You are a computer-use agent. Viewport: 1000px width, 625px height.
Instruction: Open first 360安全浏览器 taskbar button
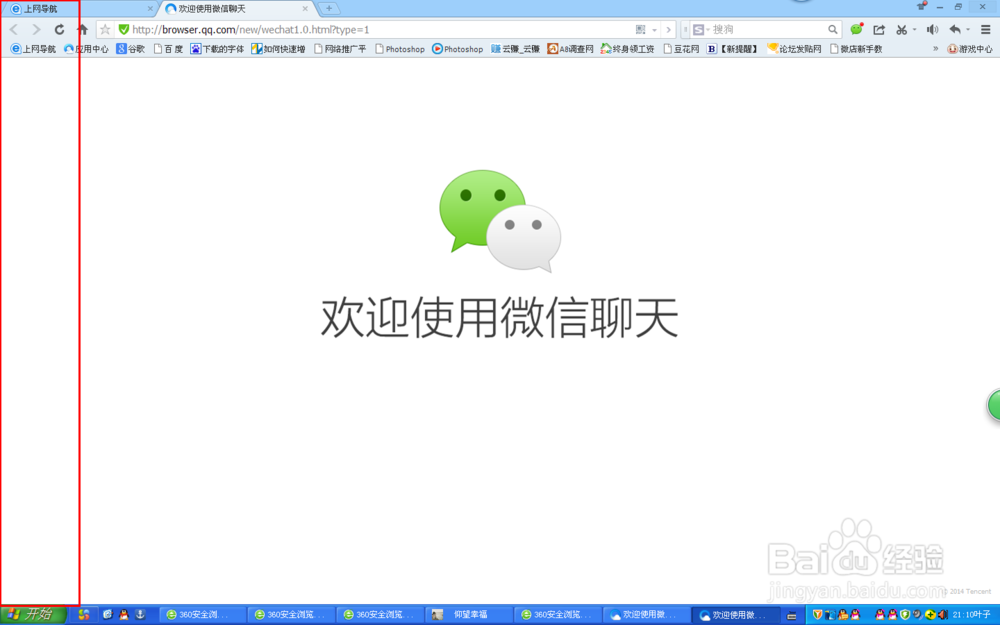(202, 615)
